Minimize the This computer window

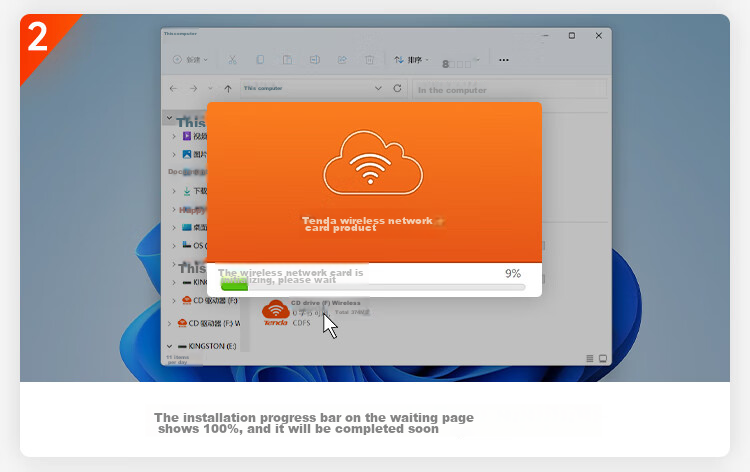[x=545, y=36]
